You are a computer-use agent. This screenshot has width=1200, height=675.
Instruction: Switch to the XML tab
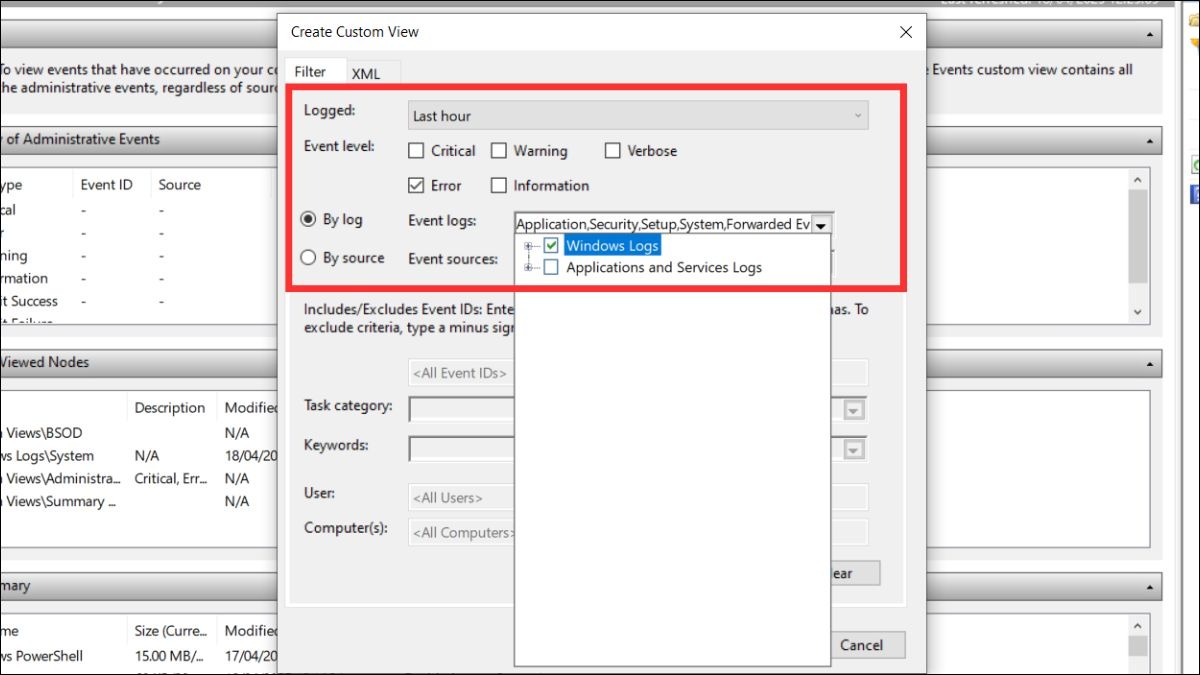[366, 74]
